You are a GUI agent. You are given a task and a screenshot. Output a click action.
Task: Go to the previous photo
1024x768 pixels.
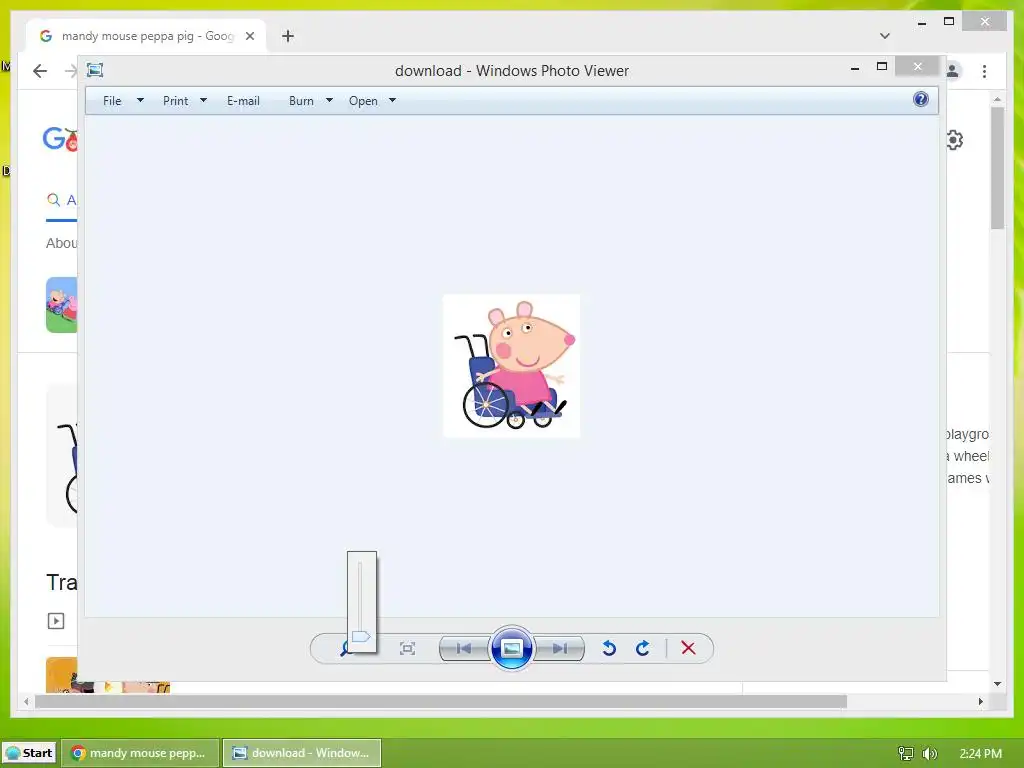coord(464,648)
